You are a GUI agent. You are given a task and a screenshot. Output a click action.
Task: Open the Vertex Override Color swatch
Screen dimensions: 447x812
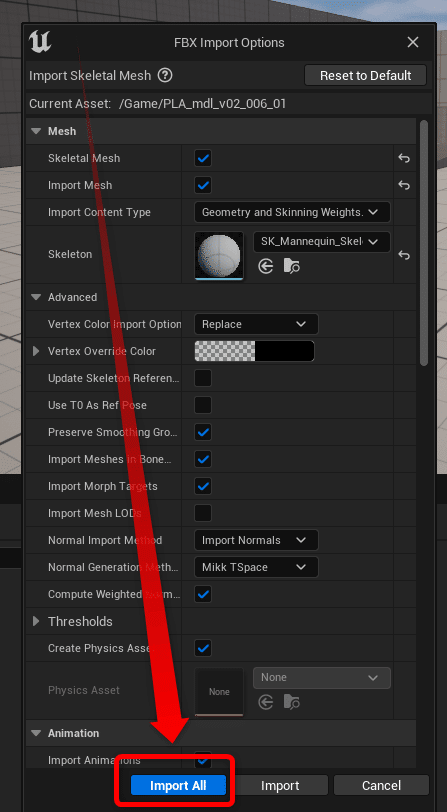pos(254,351)
